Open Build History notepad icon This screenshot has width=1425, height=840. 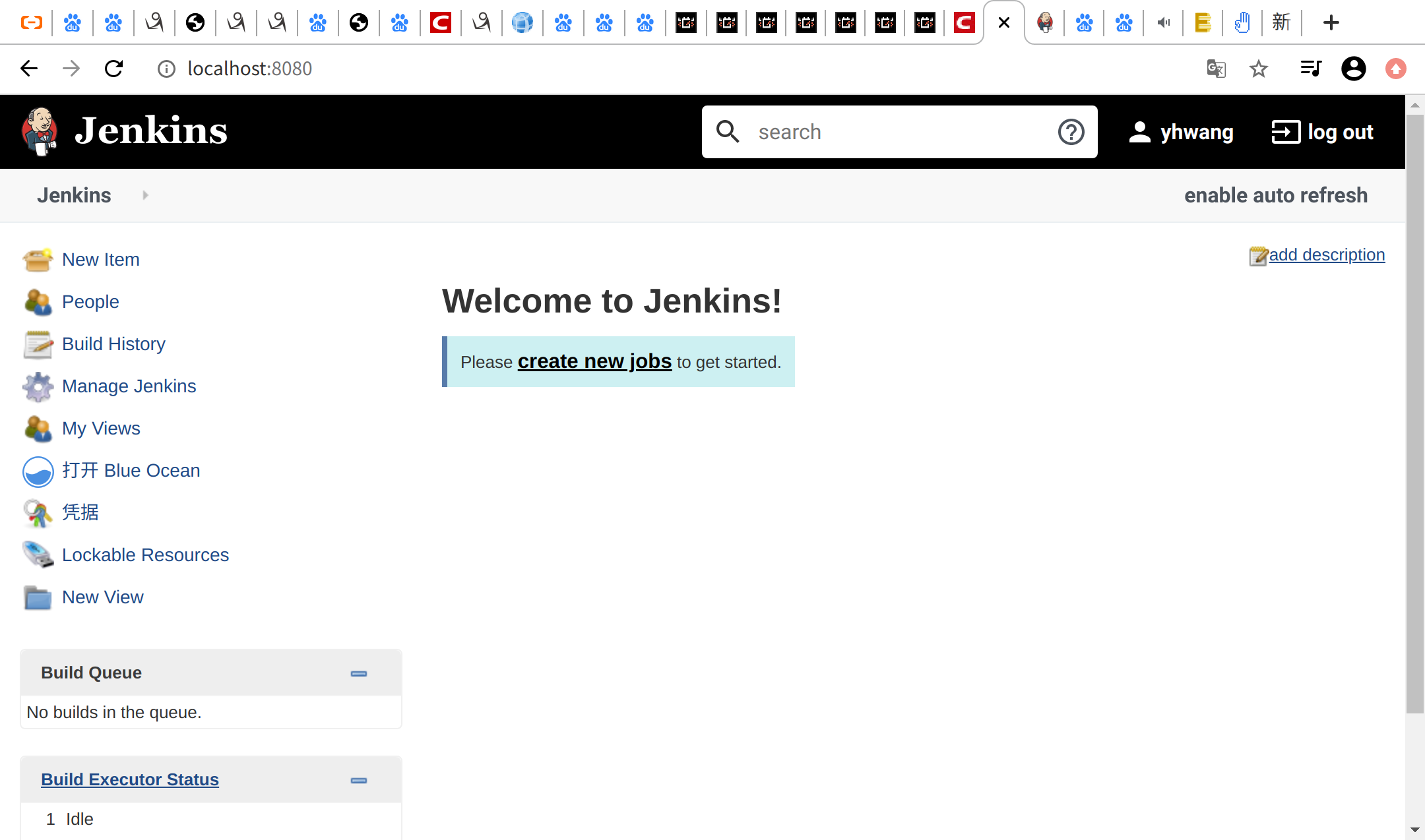click(x=38, y=344)
